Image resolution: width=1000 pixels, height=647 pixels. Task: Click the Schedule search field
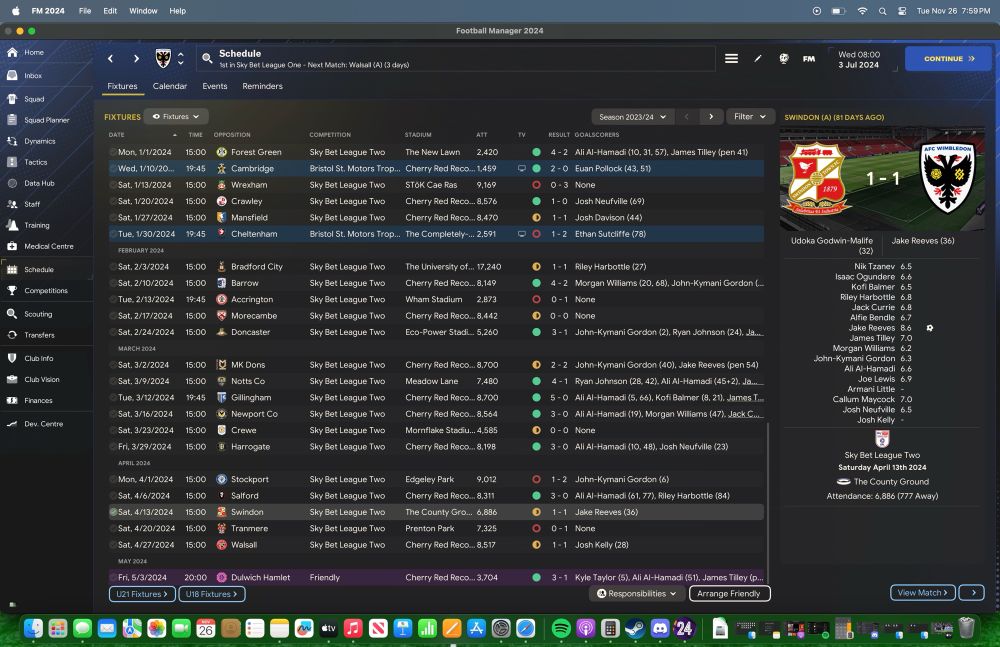click(456, 59)
